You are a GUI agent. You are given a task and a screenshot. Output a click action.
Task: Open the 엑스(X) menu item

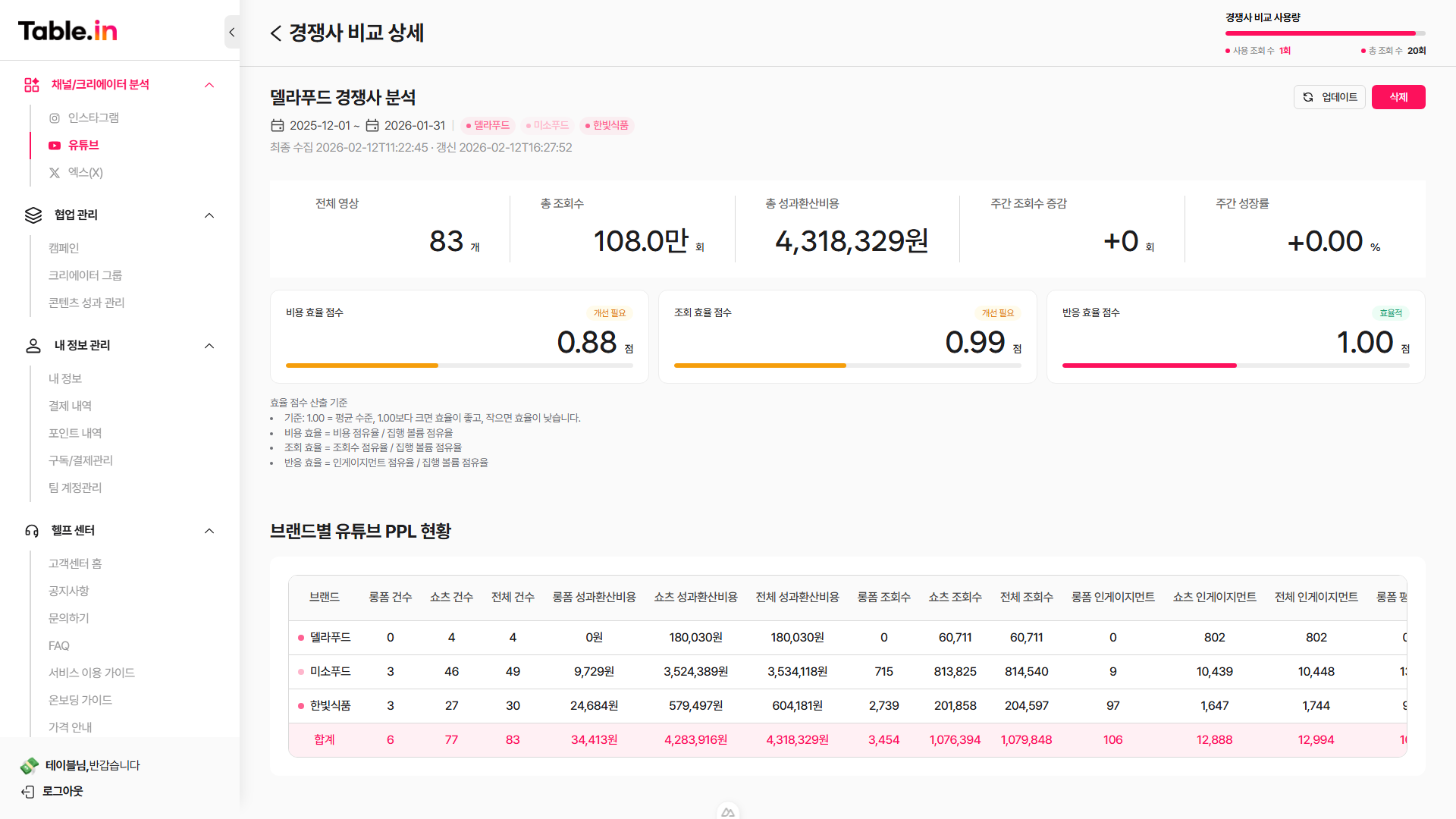click(85, 173)
